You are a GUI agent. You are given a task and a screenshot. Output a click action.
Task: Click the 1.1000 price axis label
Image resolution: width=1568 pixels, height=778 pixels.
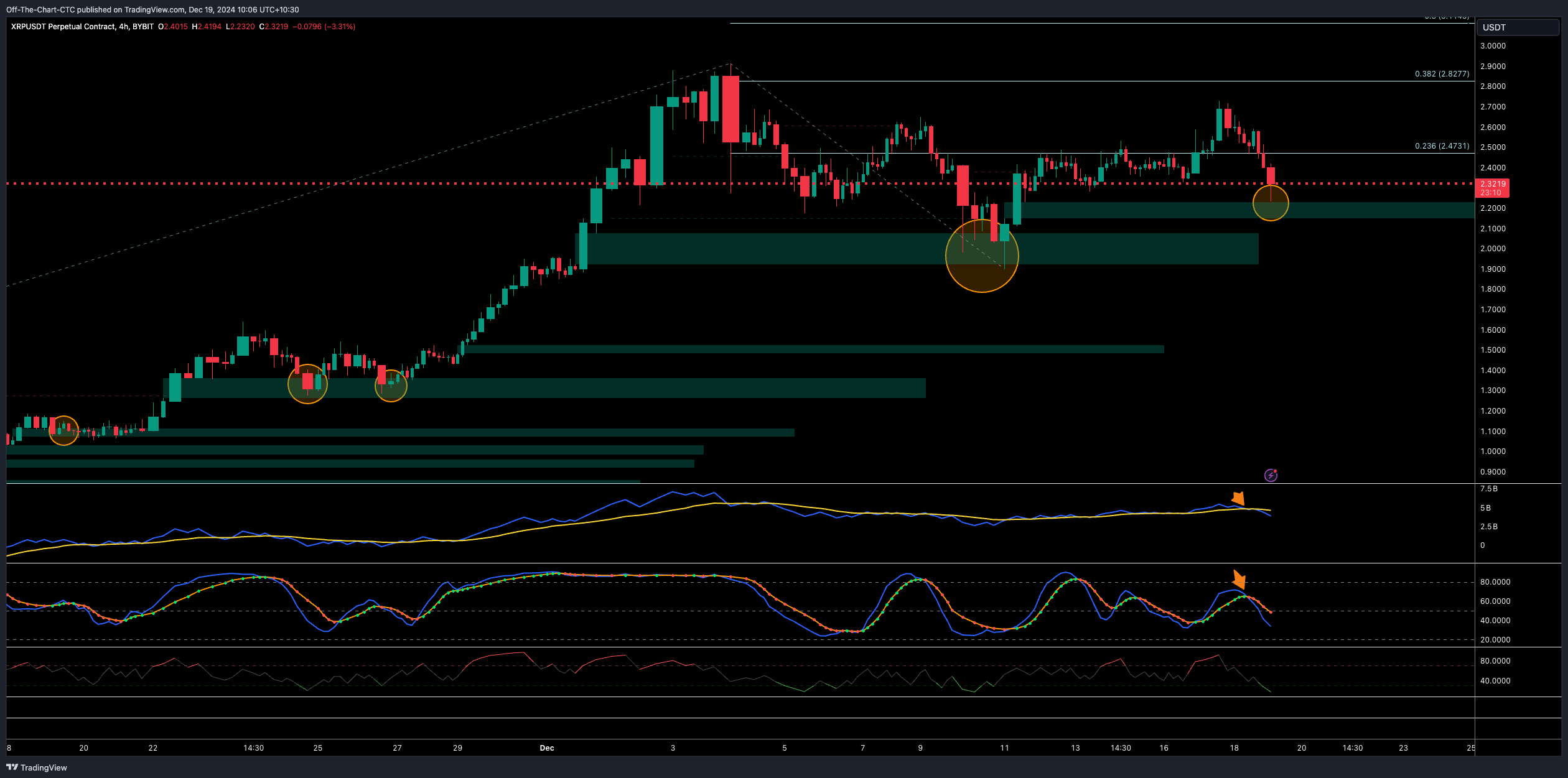[x=1493, y=432]
